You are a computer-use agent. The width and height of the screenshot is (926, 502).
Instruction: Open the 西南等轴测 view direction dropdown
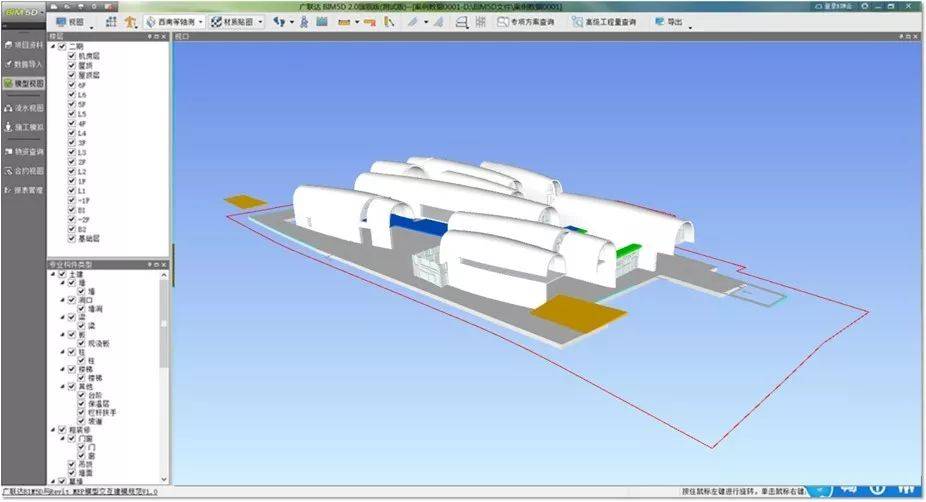click(x=175, y=22)
